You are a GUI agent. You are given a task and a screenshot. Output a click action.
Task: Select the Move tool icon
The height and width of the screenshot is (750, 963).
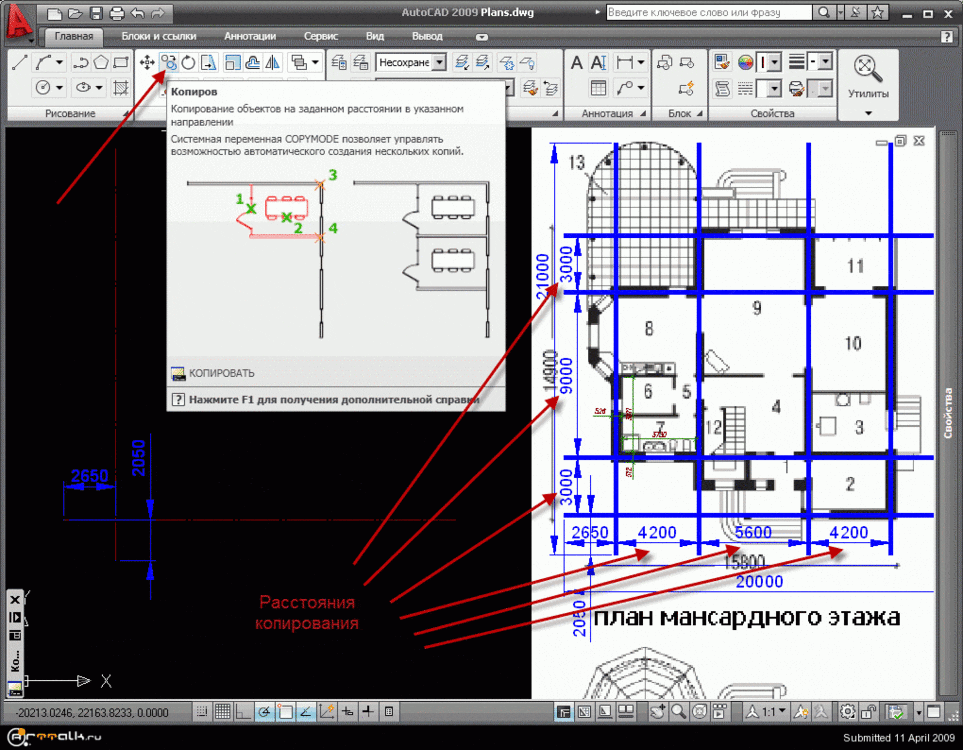tap(147, 62)
